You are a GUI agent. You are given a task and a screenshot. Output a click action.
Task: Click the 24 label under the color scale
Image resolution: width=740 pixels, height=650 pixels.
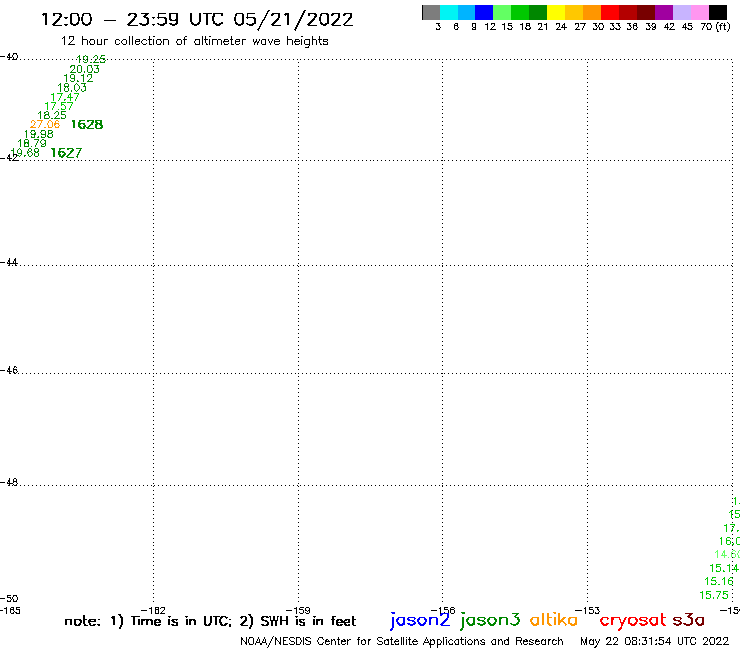point(561,27)
